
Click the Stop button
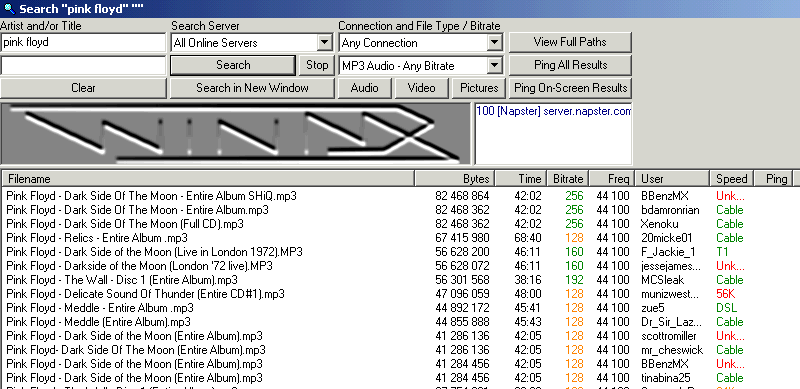point(317,65)
